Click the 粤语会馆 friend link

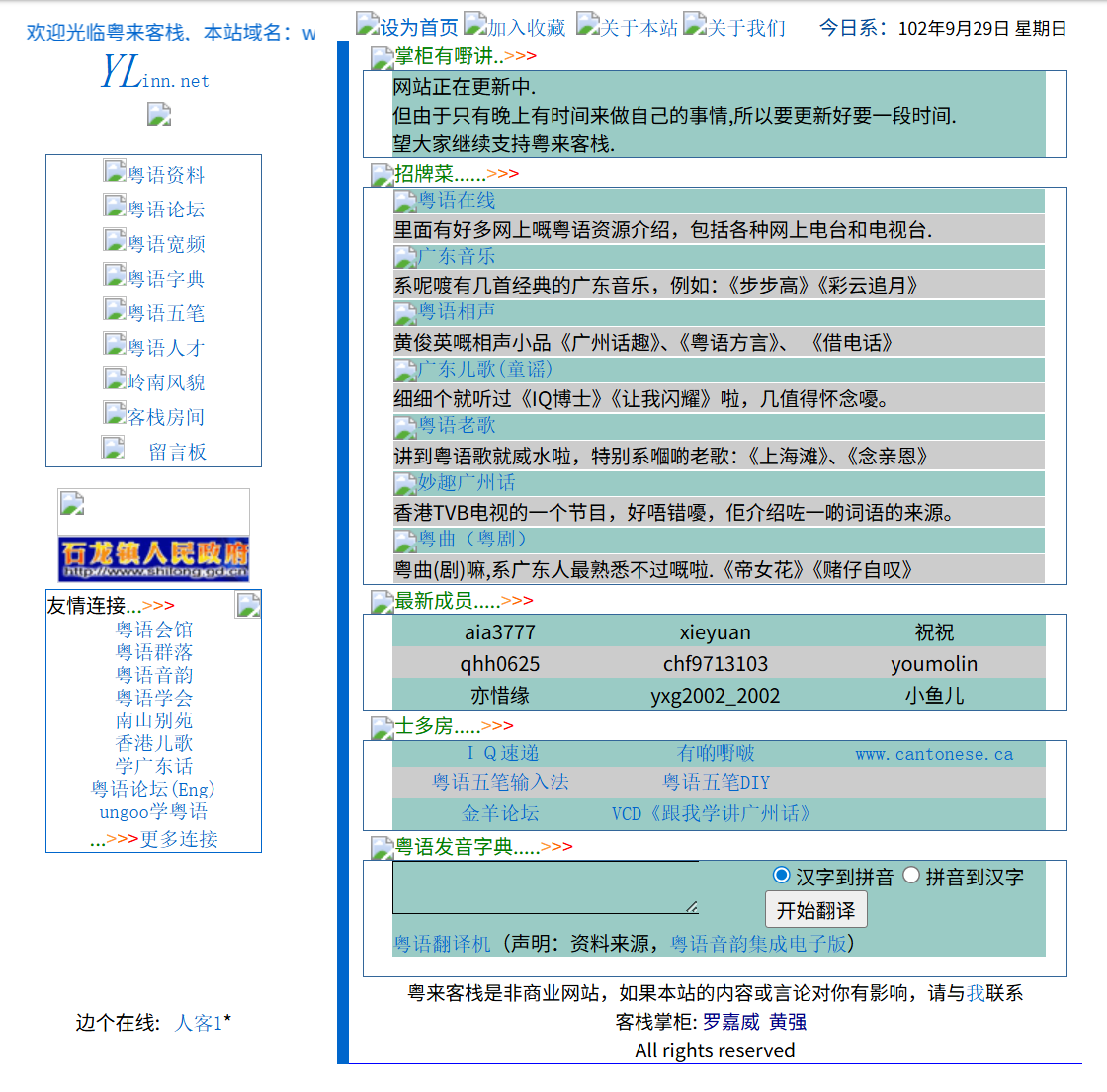154,629
